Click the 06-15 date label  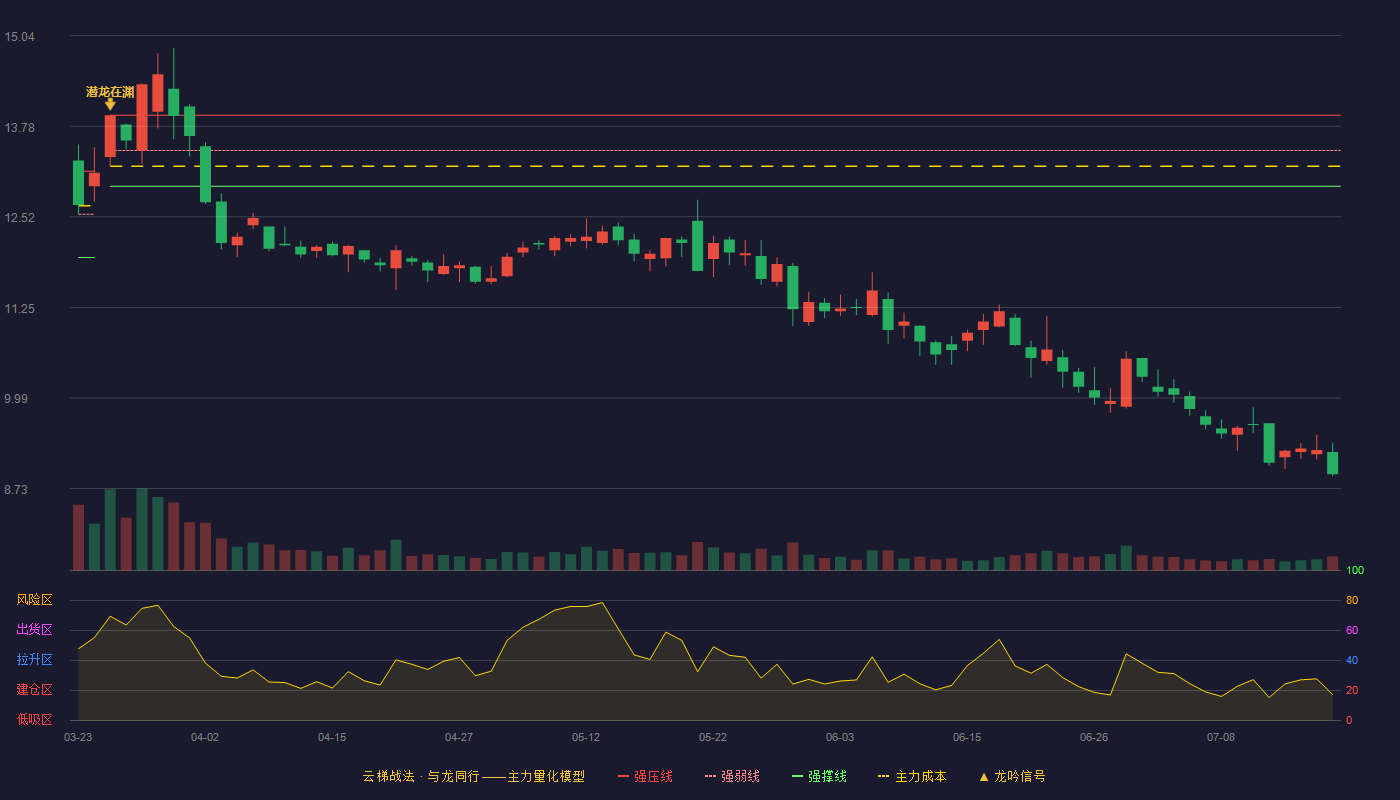point(967,737)
